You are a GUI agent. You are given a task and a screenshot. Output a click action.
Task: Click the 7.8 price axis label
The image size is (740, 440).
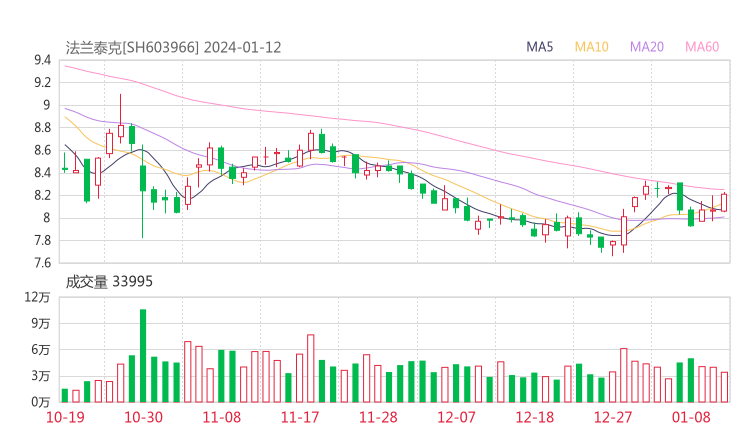point(42,240)
